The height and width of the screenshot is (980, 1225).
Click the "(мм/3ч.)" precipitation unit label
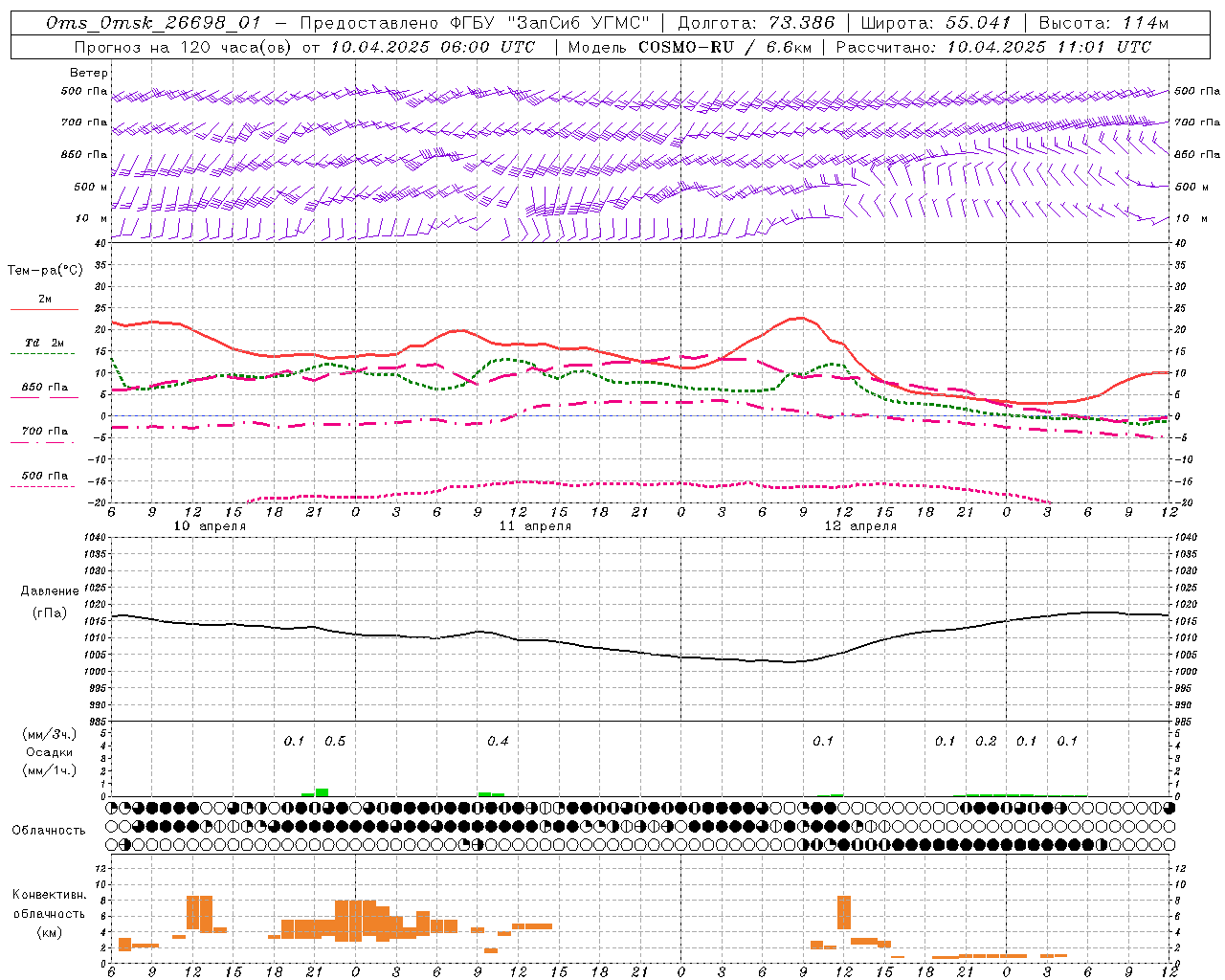click(50, 735)
